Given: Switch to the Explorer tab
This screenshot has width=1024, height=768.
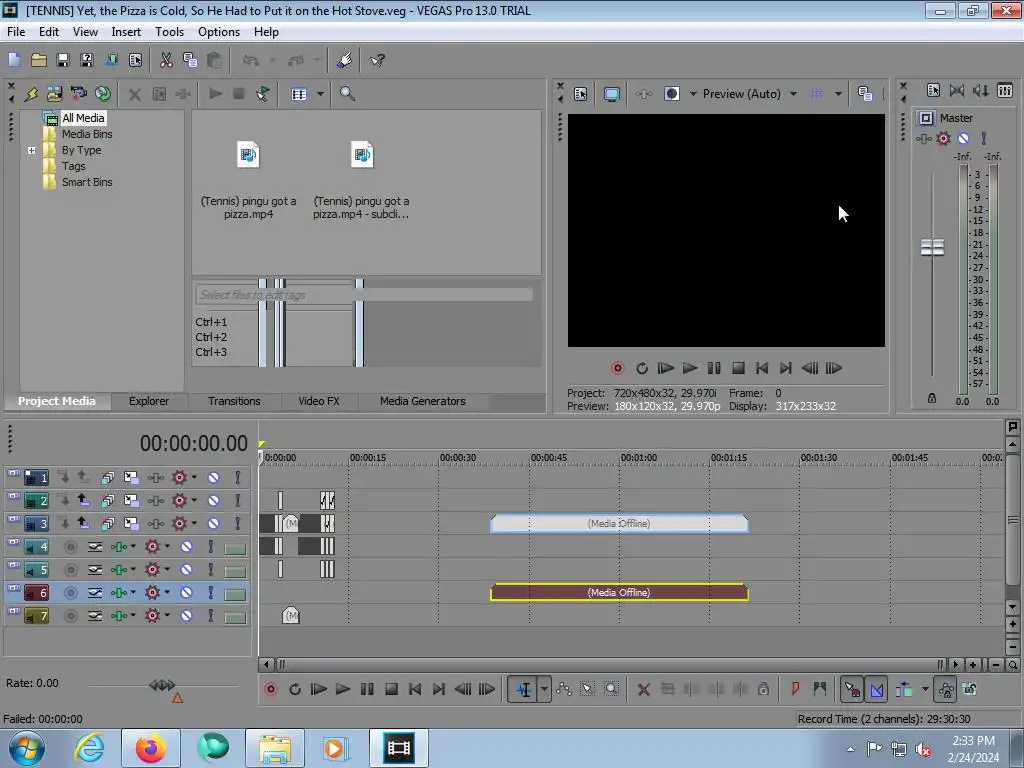Looking at the screenshot, I should point(149,401).
